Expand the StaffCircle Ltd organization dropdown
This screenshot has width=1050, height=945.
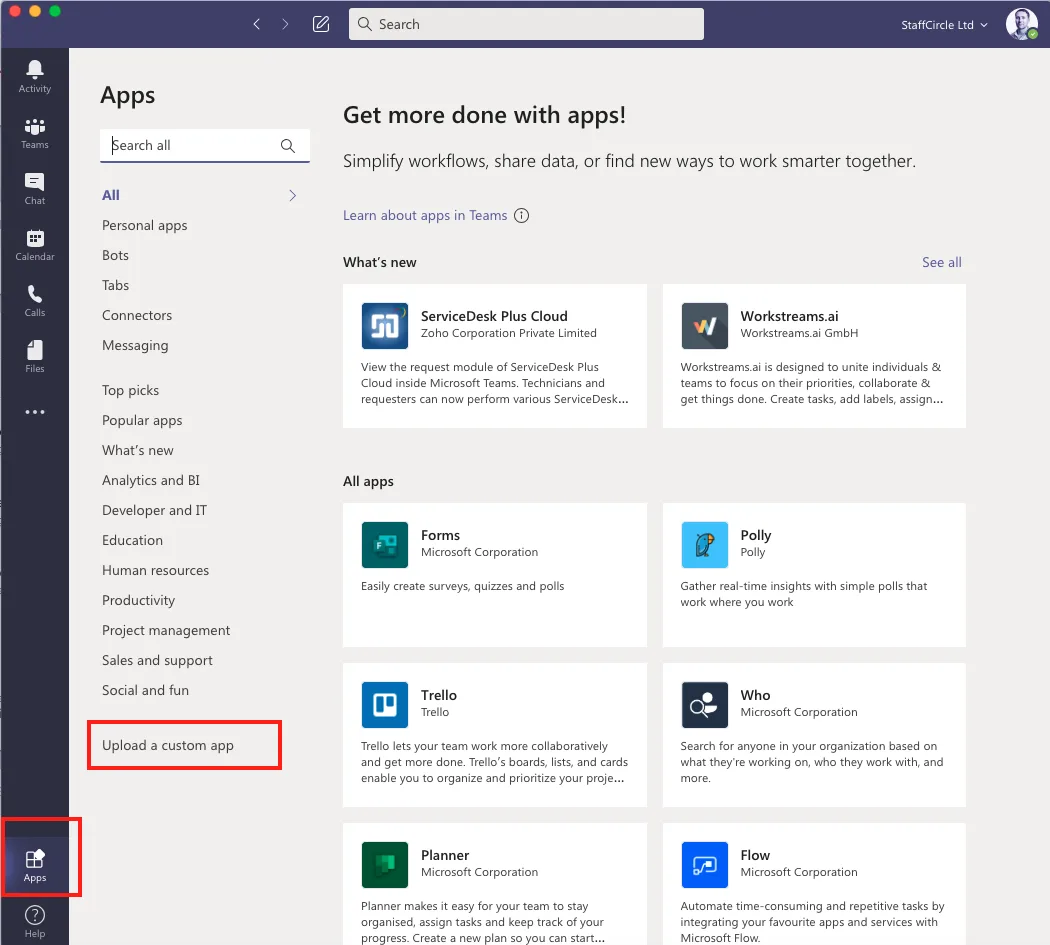[944, 25]
